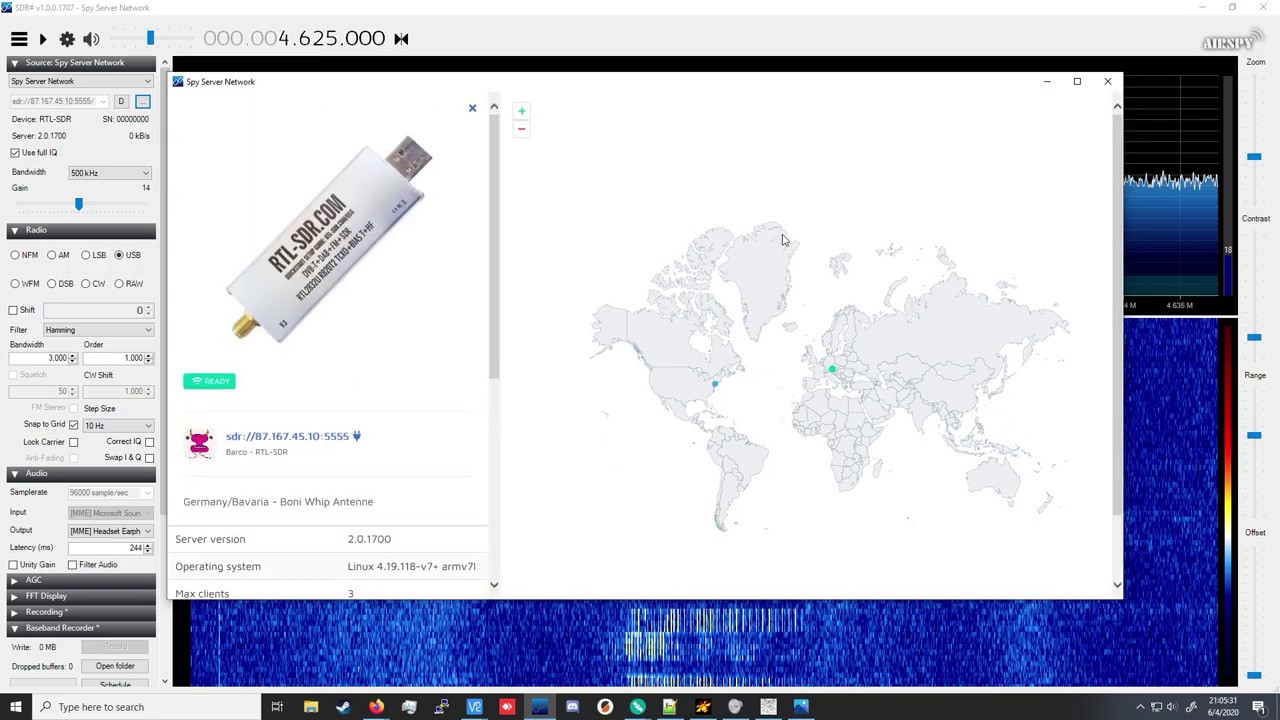This screenshot has width=1280, height=720.
Task: Enable the Unity Gain checkbox
Action: coord(14,565)
